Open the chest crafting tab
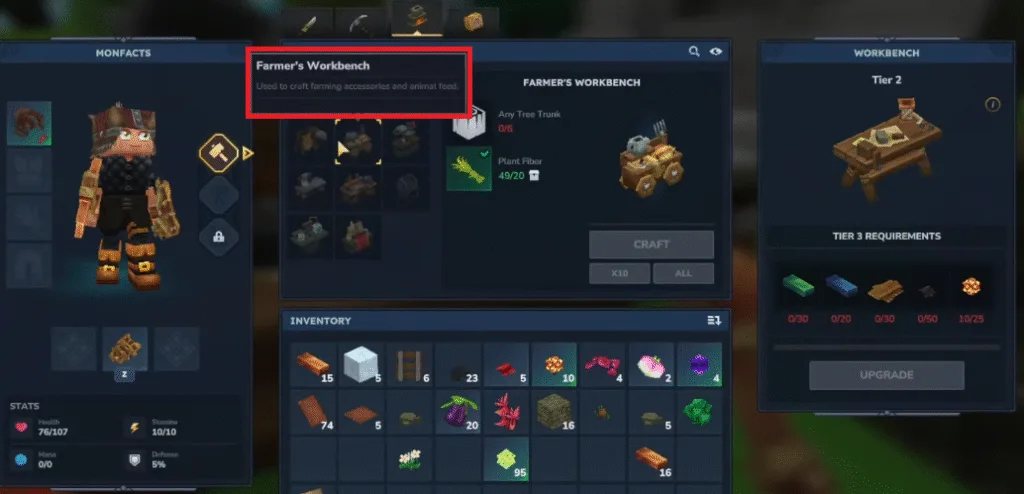The width and height of the screenshot is (1024, 494). pyautogui.click(x=473, y=22)
